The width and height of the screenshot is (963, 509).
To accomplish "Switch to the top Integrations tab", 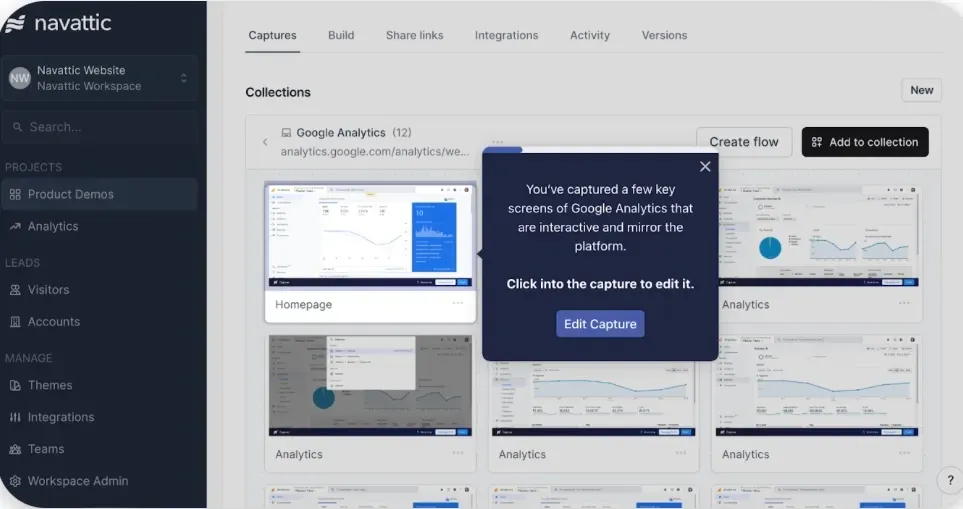I will tap(506, 35).
